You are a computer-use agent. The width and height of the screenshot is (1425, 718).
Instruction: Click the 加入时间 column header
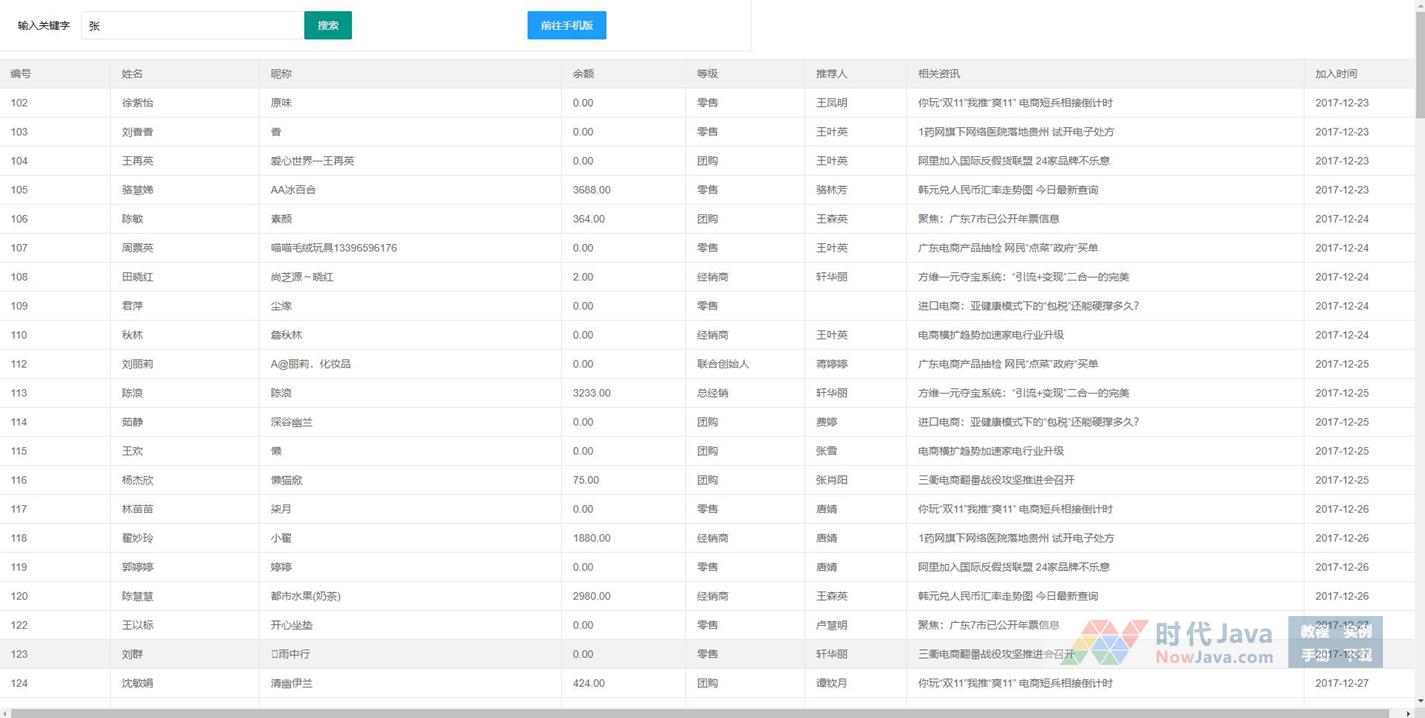click(x=1336, y=74)
